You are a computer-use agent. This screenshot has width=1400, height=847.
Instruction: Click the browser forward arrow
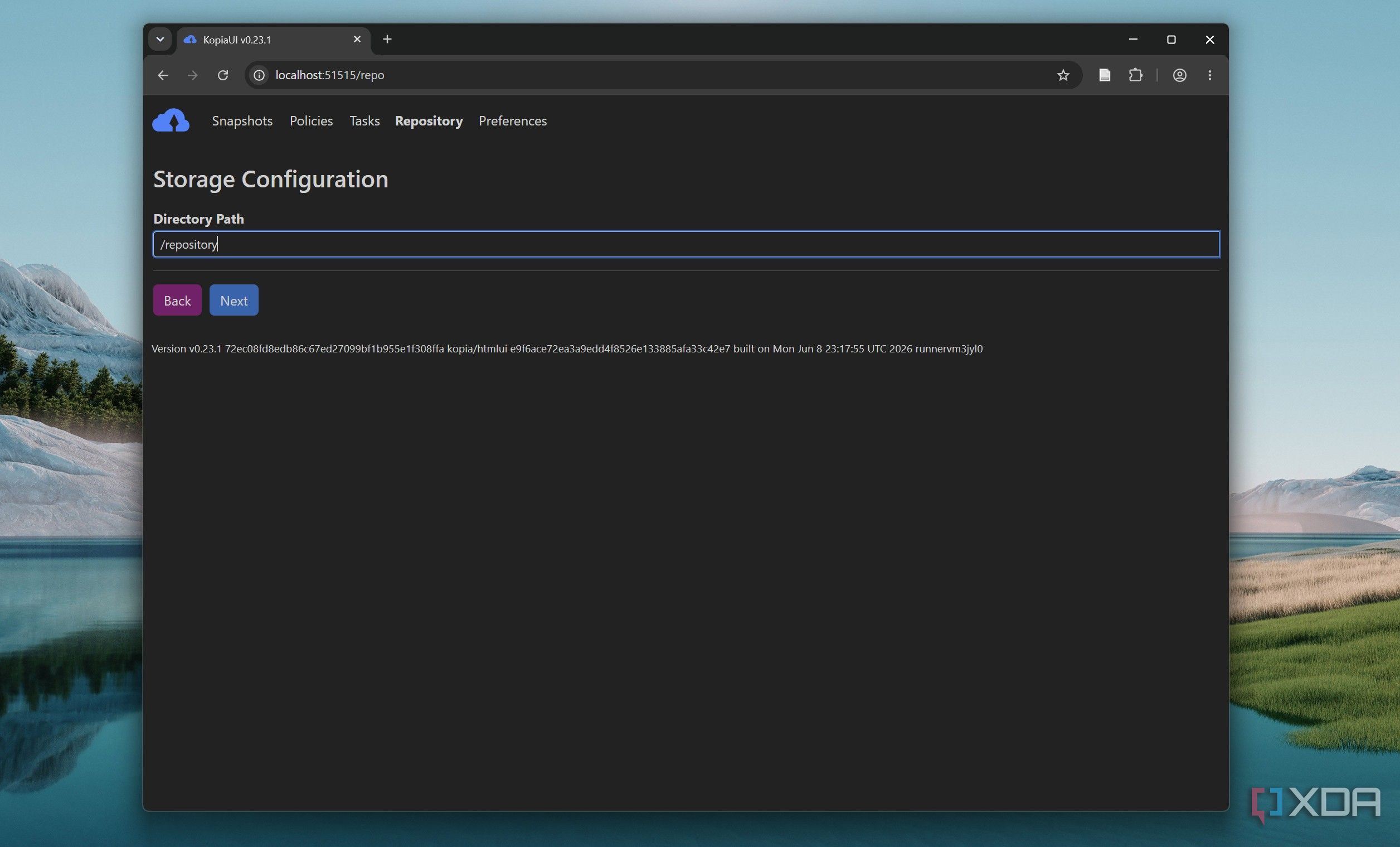pyautogui.click(x=193, y=75)
